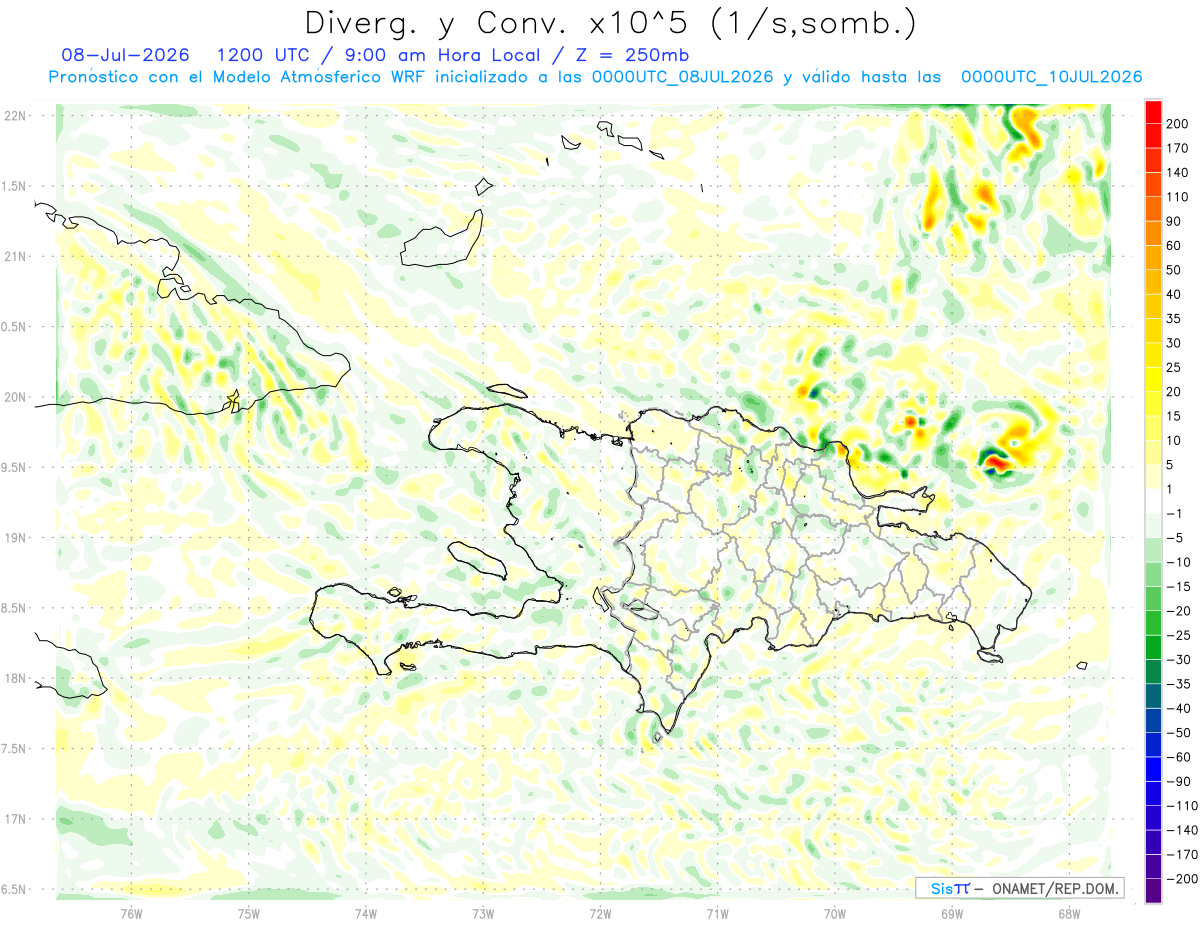
Task: Click the '-90' color scale value
Action: pos(1179,781)
